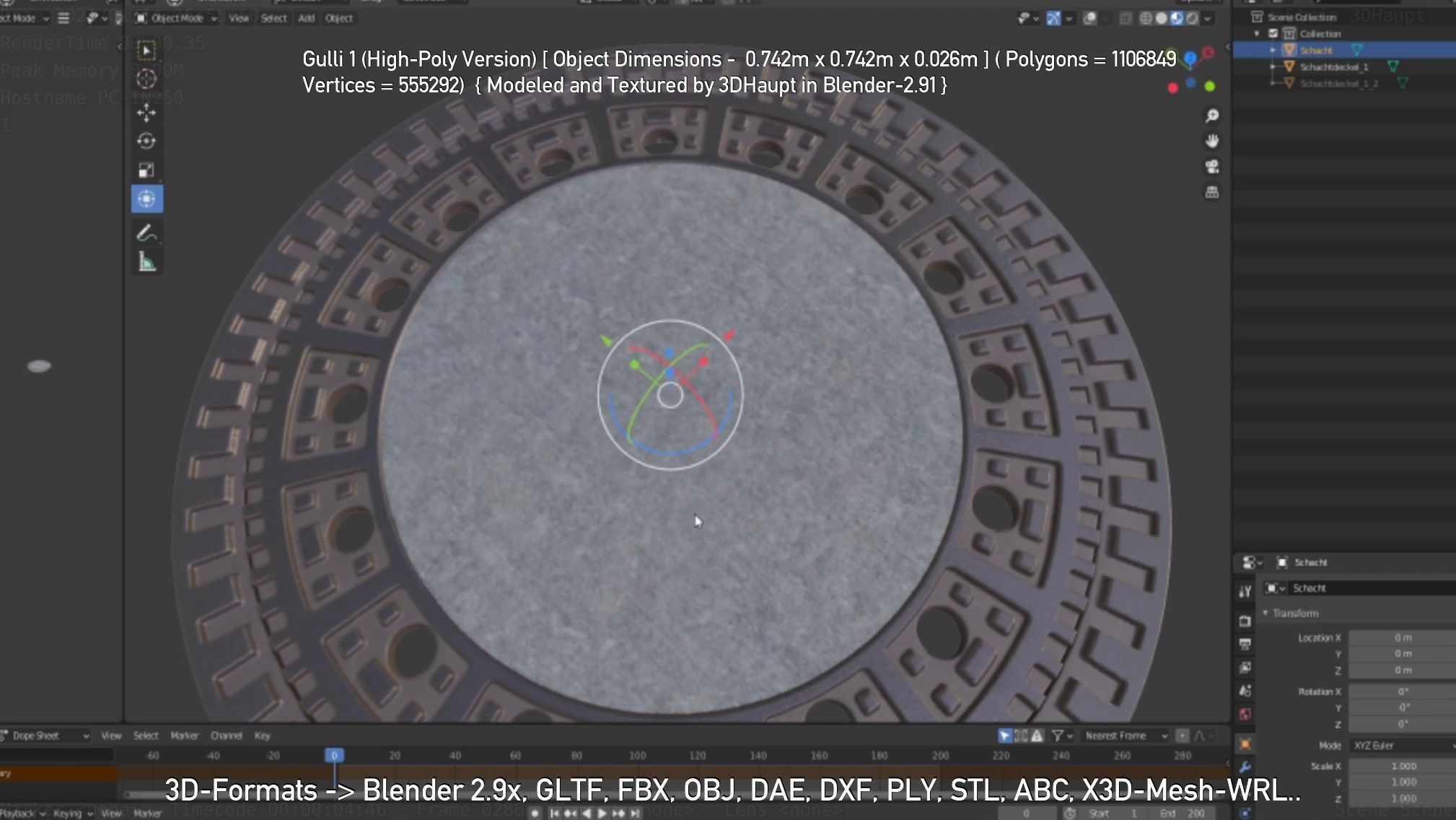Expand the Schacht object in outliner
The height and width of the screenshot is (820, 1456).
point(1273,50)
